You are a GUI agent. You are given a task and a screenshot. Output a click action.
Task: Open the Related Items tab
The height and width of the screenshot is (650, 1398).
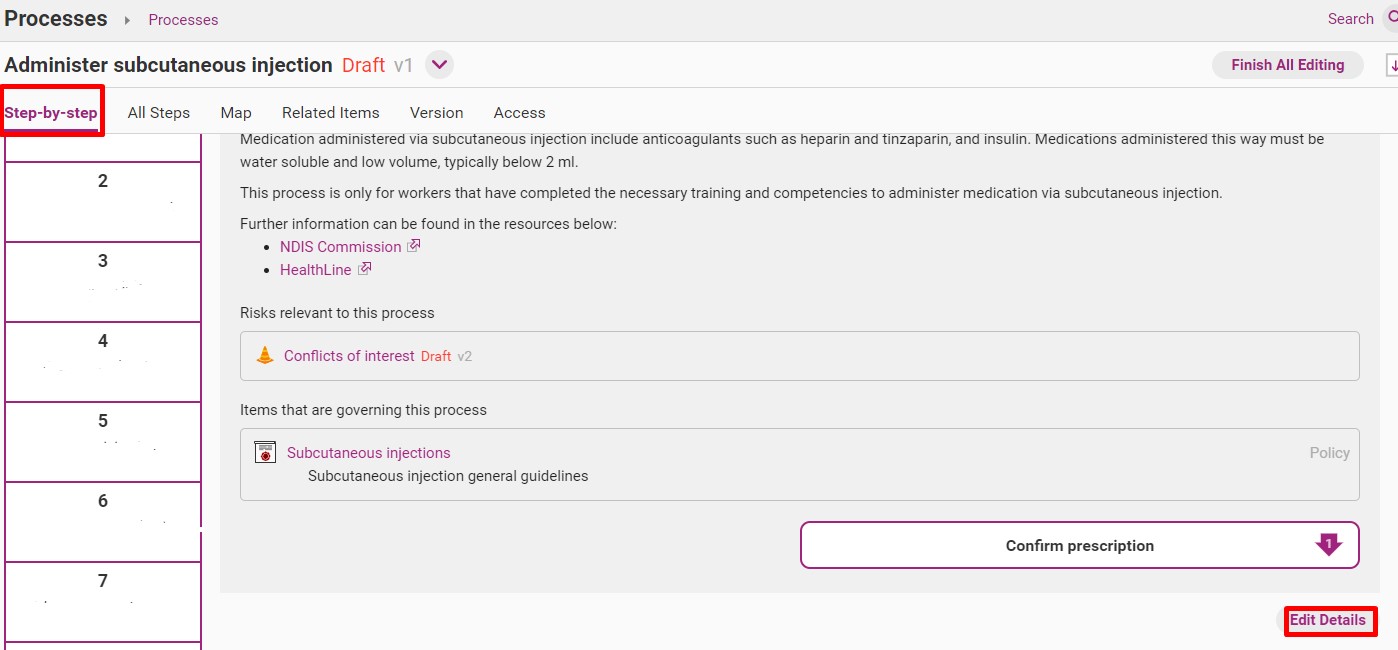(331, 113)
